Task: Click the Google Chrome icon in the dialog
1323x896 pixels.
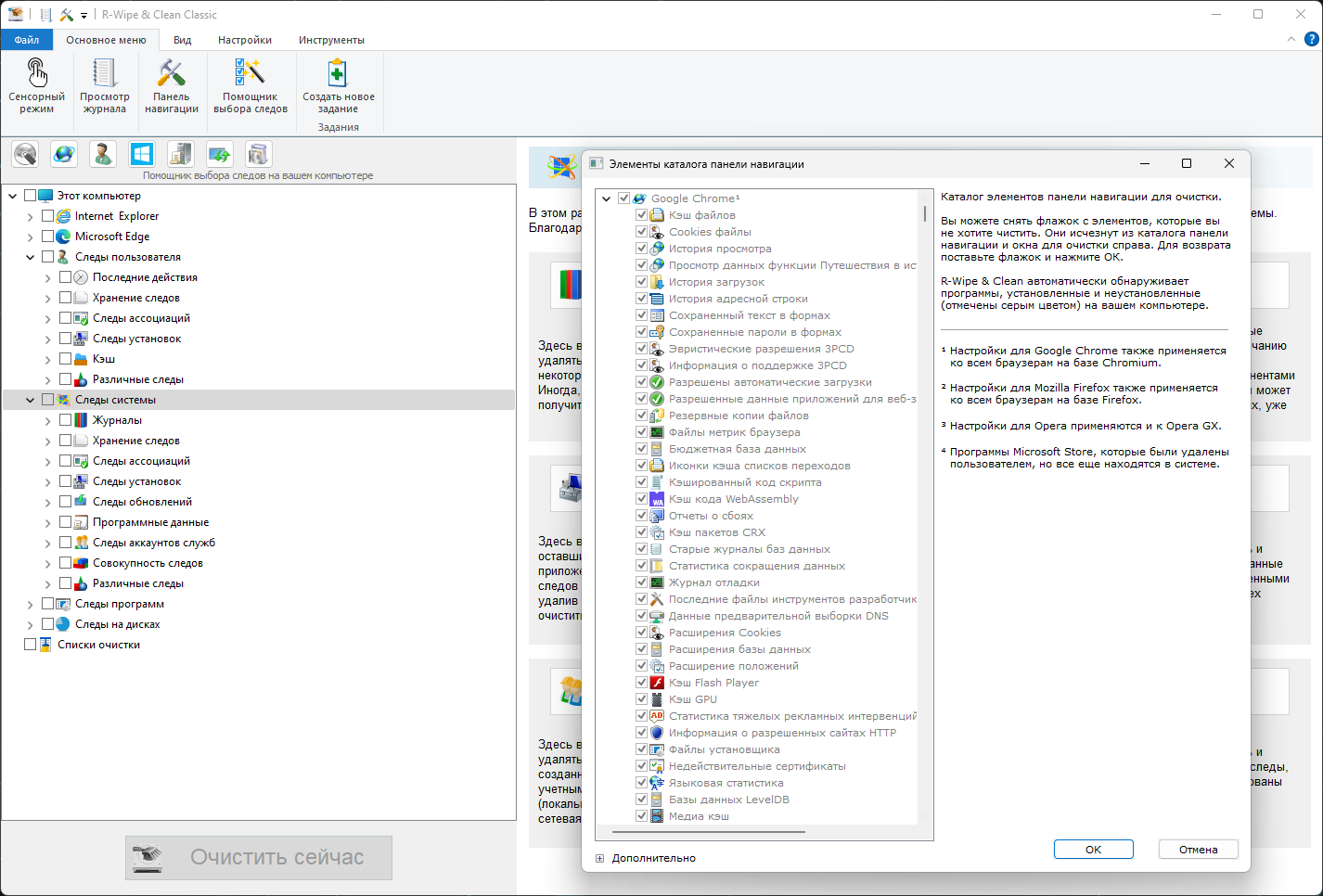Action: point(639,198)
